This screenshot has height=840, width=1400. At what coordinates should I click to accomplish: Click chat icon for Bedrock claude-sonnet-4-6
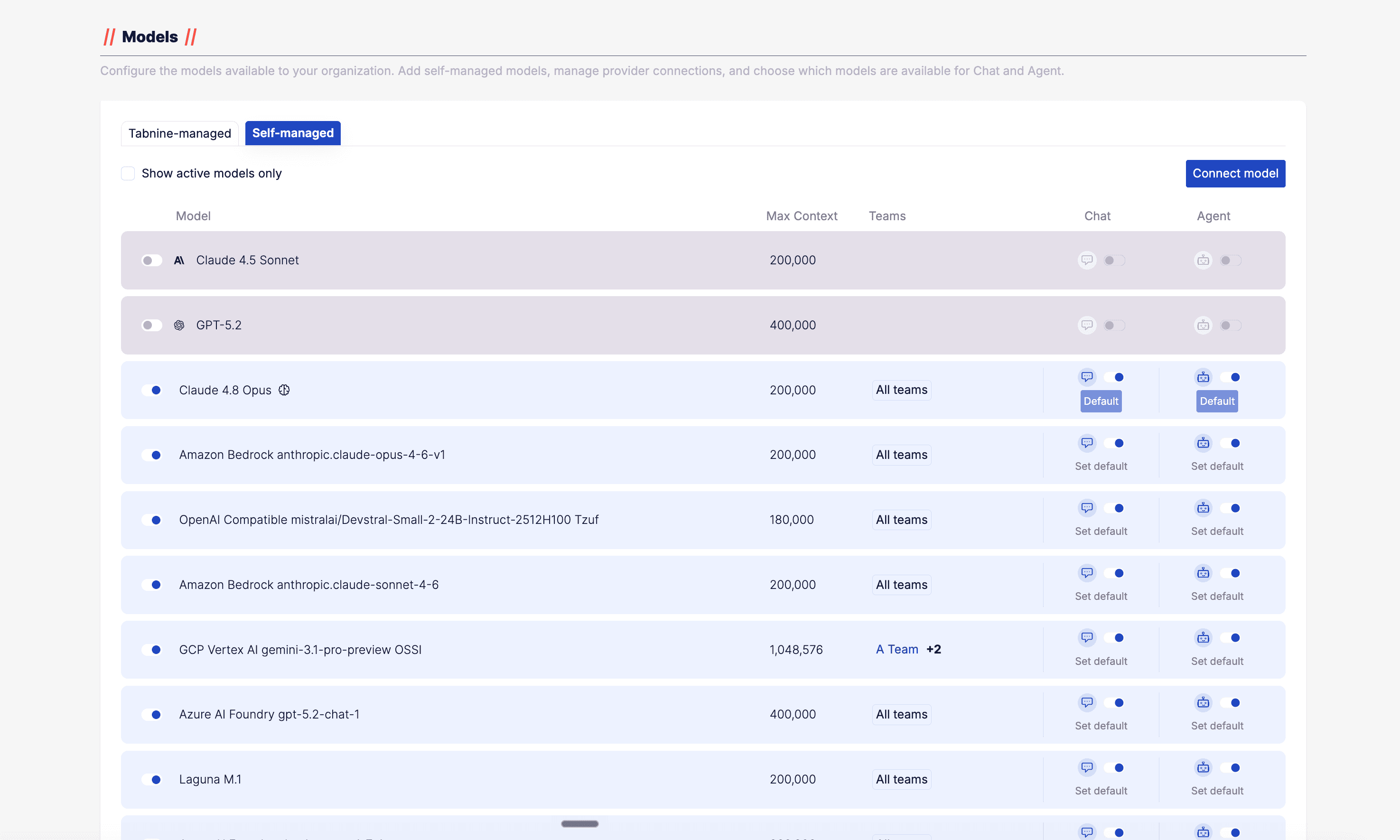pos(1087,573)
